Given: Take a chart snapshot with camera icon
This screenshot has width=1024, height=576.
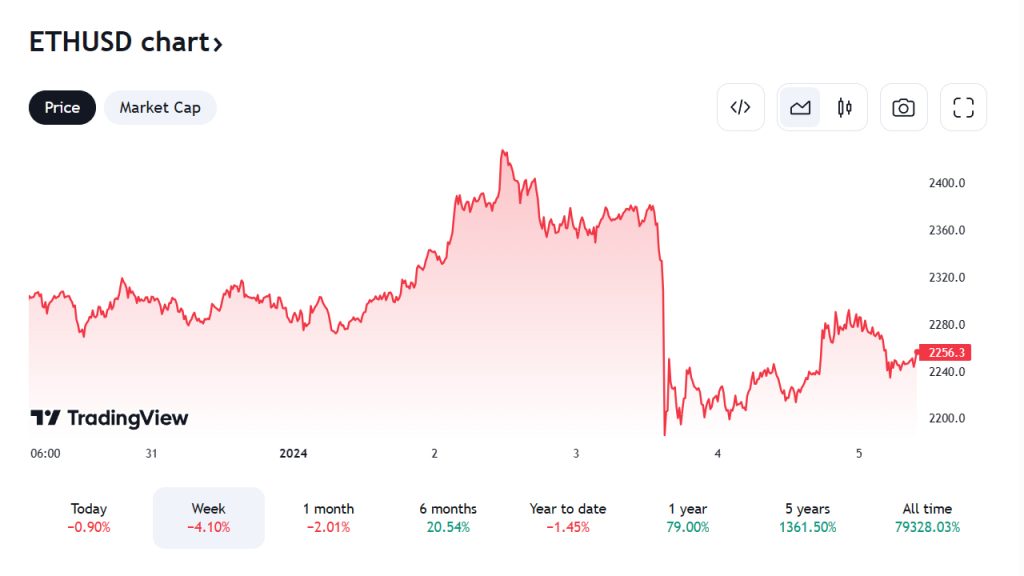Looking at the screenshot, I should click(903, 108).
